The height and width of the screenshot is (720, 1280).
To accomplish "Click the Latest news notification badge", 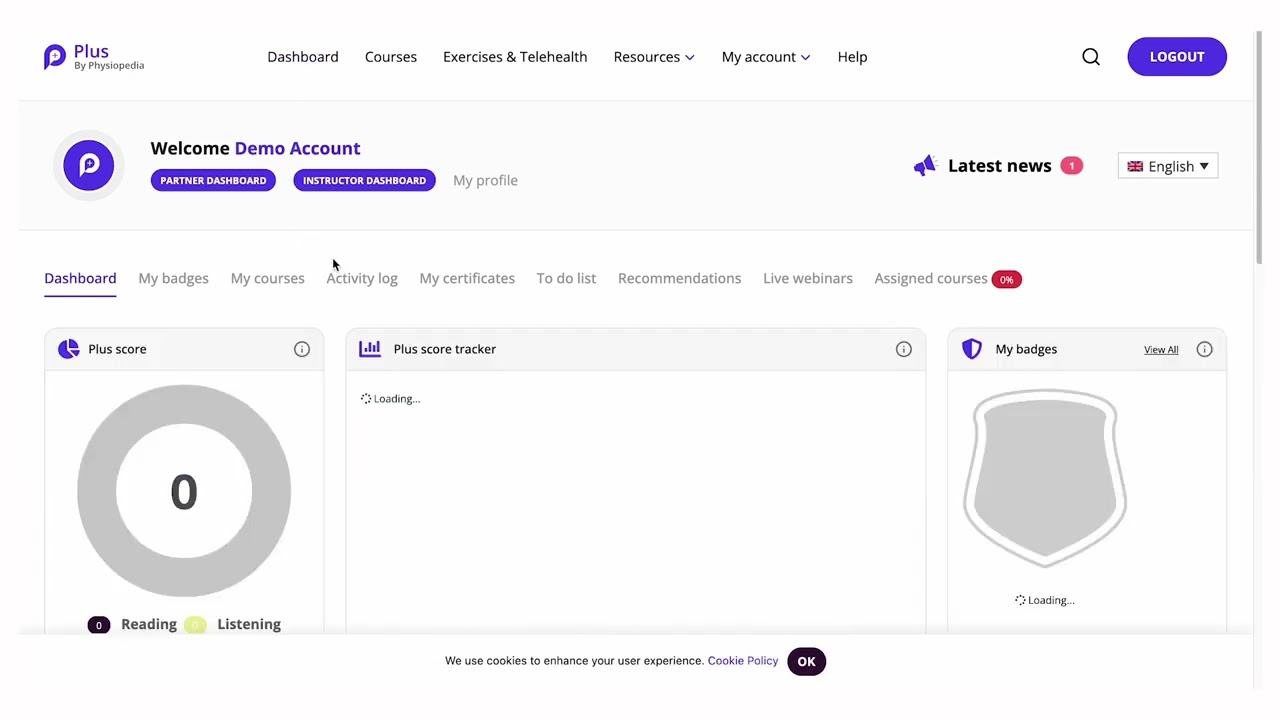I will click(1071, 166).
